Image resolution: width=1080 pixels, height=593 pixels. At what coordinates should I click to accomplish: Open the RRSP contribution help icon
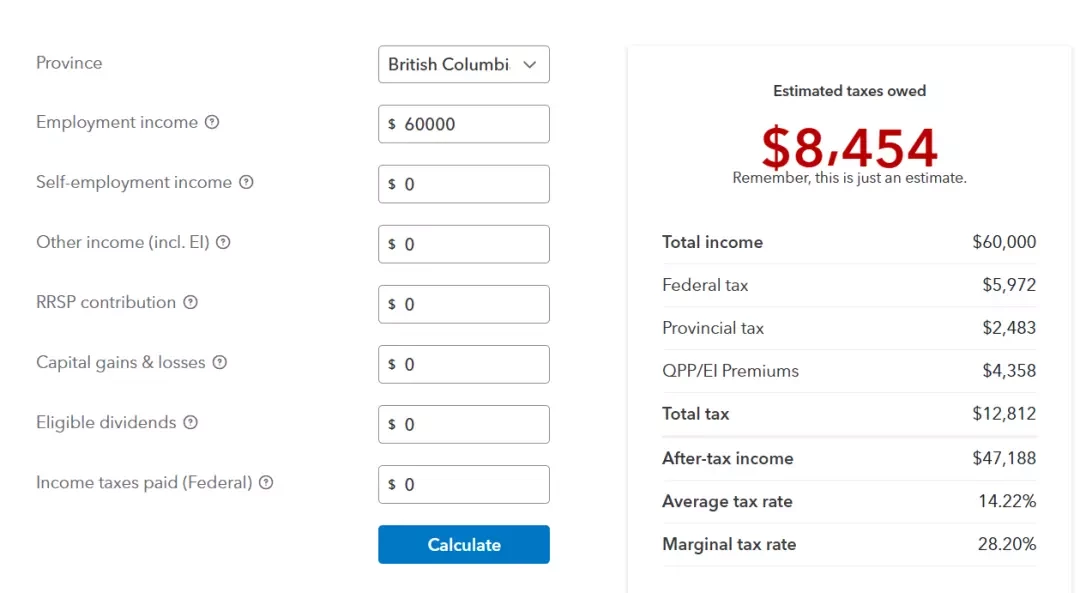click(191, 302)
